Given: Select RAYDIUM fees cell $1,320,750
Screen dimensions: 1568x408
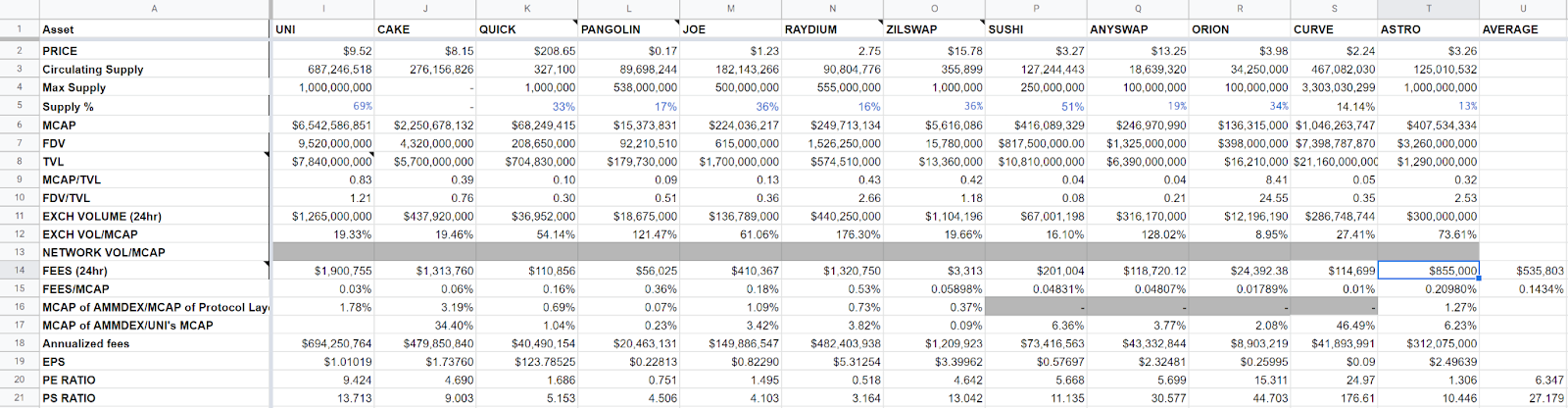Looking at the screenshot, I should [x=832, y=271].
